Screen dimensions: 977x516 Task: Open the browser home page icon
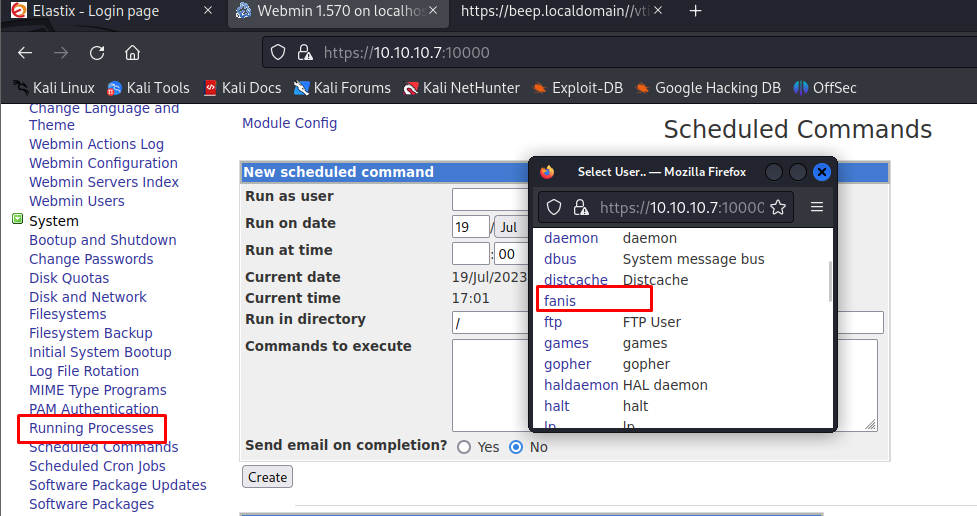(132, 53)
